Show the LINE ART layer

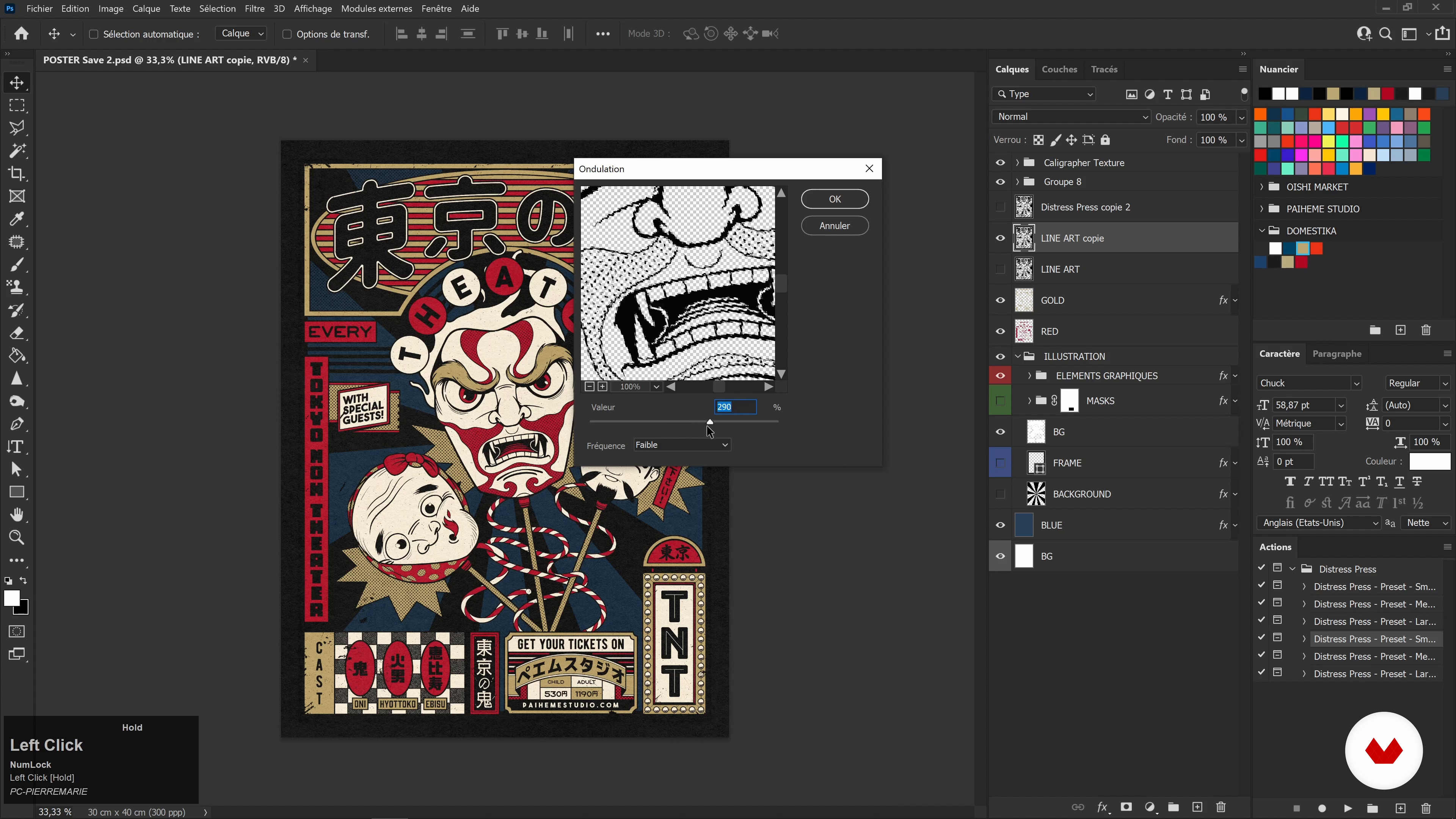pos(1000,269)
